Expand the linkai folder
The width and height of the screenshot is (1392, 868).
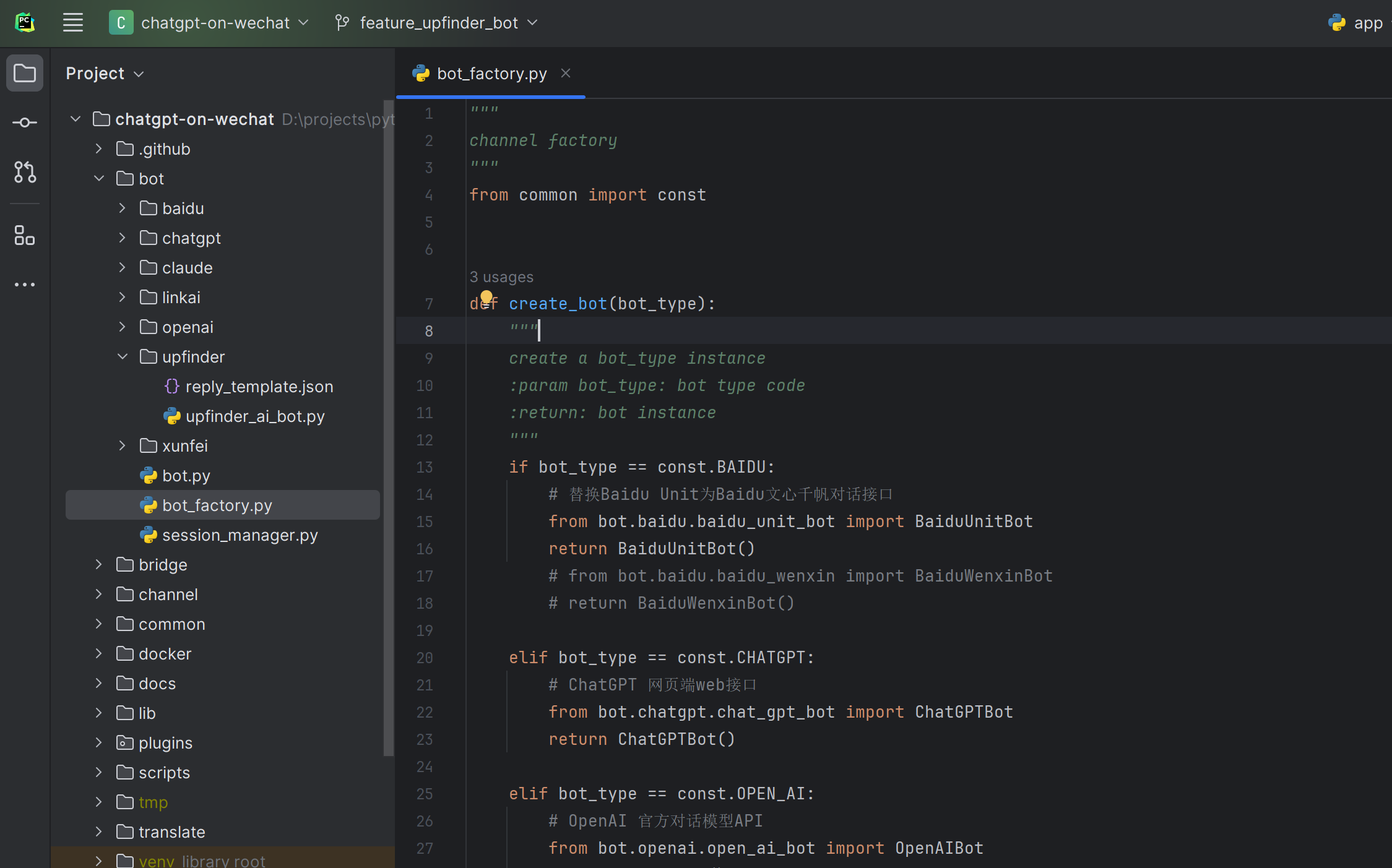(x=123, y=297)
